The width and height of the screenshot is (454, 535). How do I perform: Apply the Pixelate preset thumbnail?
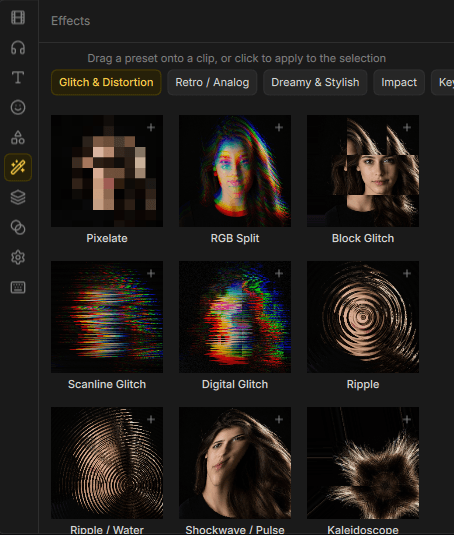tap(107, 171)
